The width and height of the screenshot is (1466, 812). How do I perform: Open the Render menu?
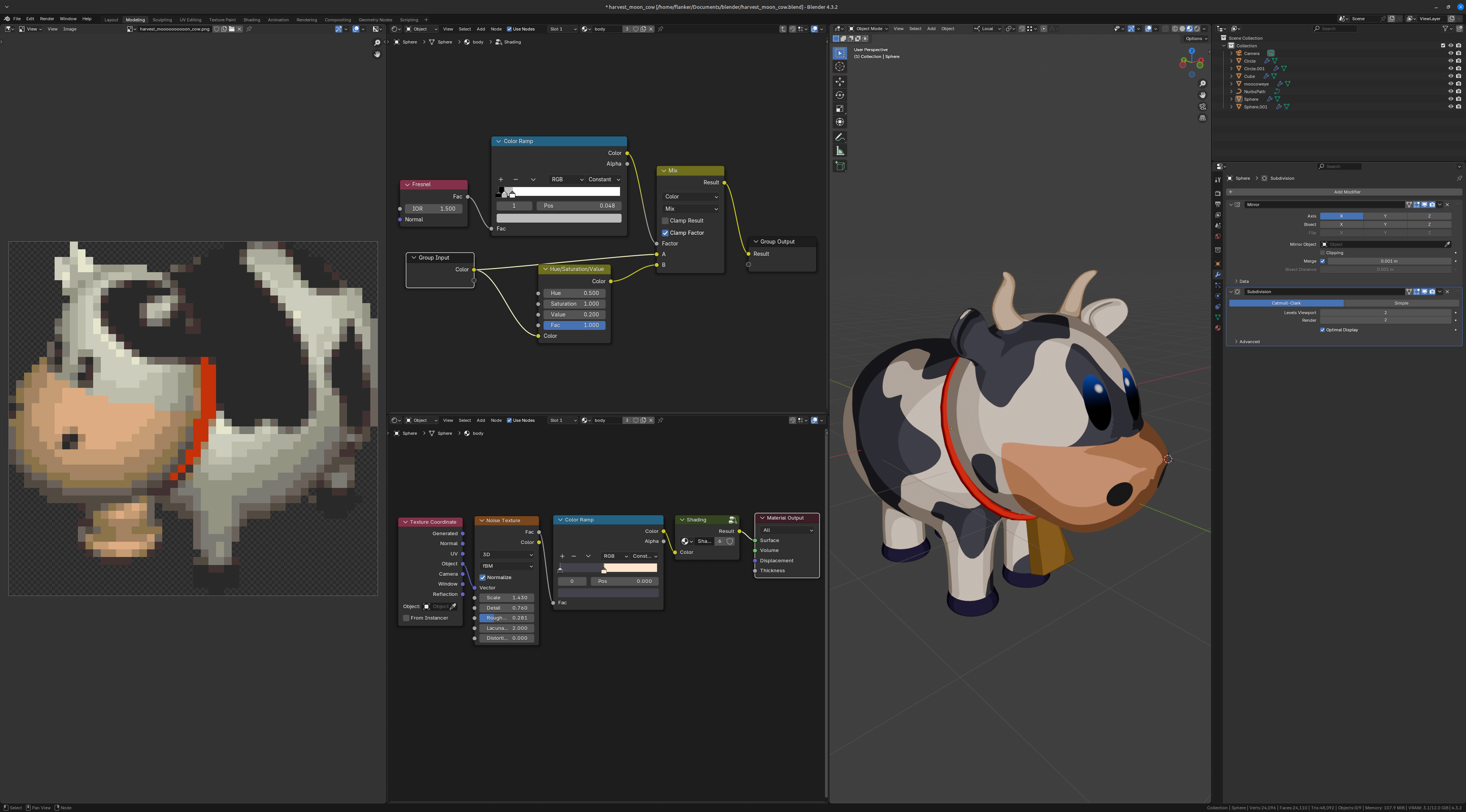pos(47,19)
